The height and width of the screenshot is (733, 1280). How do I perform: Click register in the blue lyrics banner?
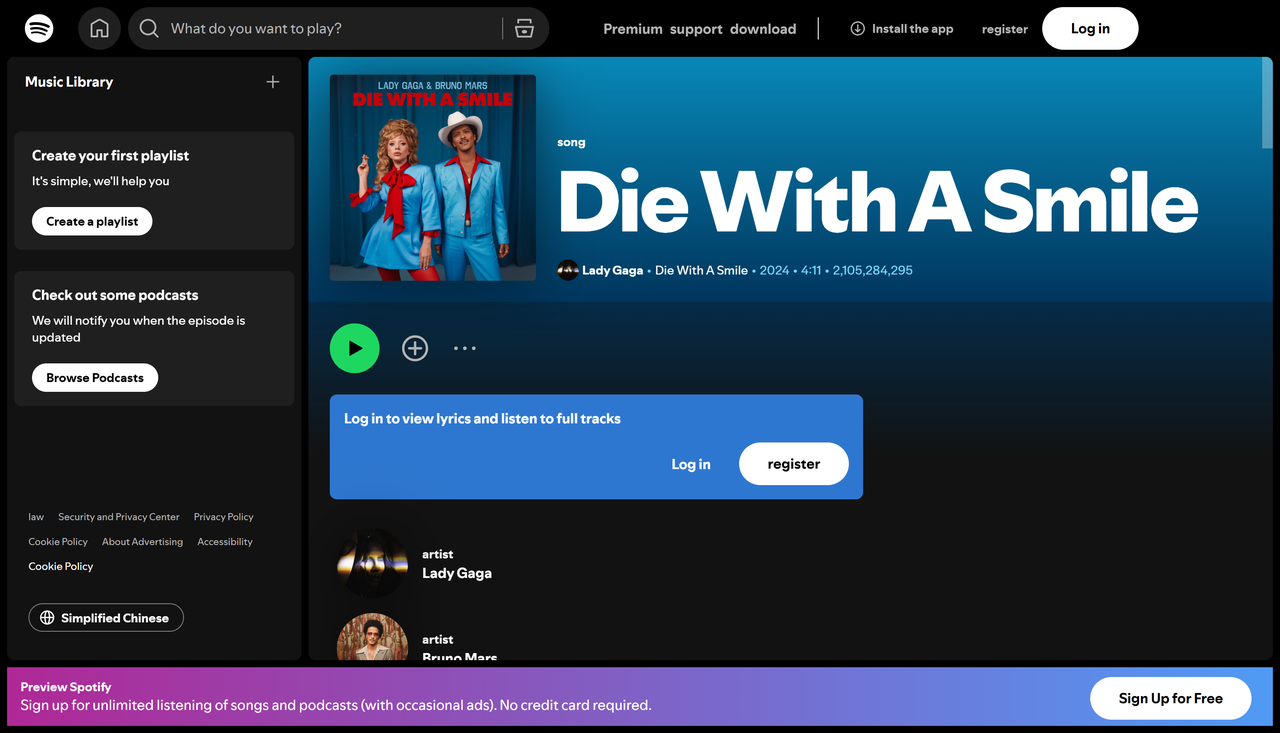click(x=794, y=464)
